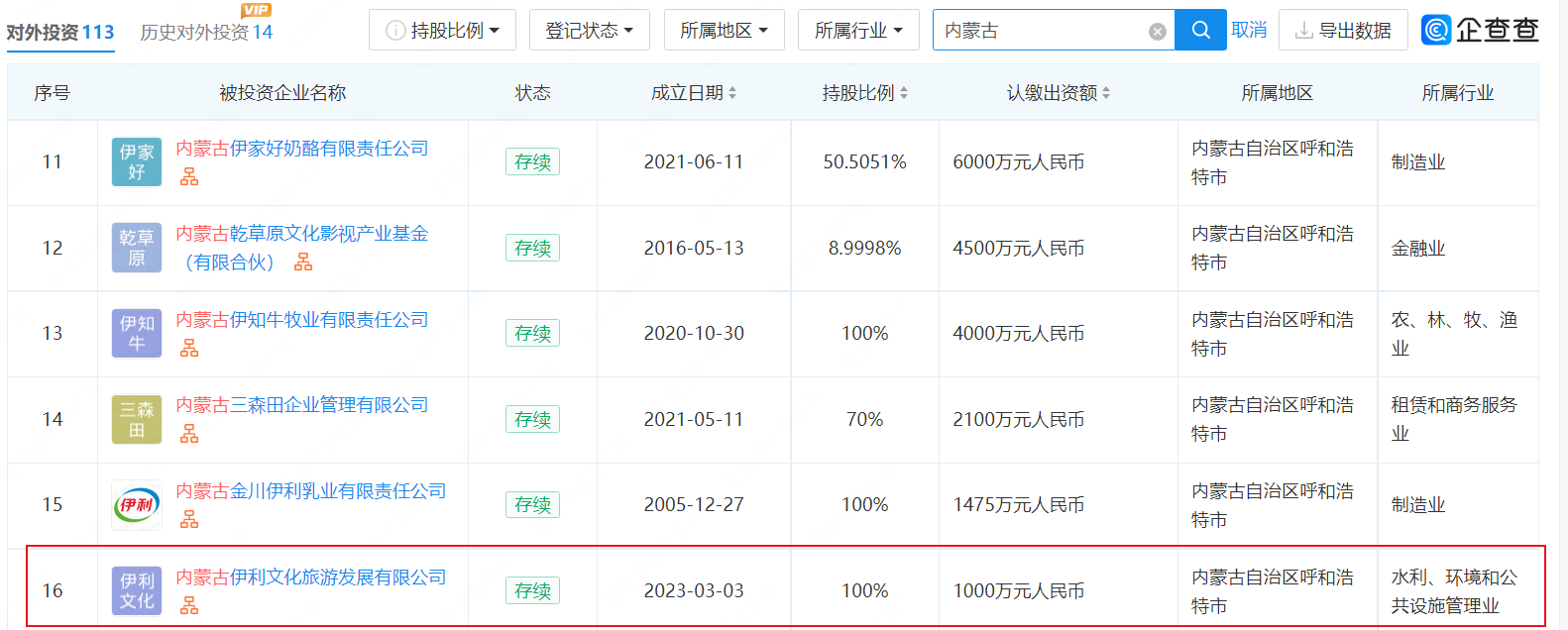The image size is (1568, 630).
Task: Select the 对外投资 113 tab
Action: (60, 33)
